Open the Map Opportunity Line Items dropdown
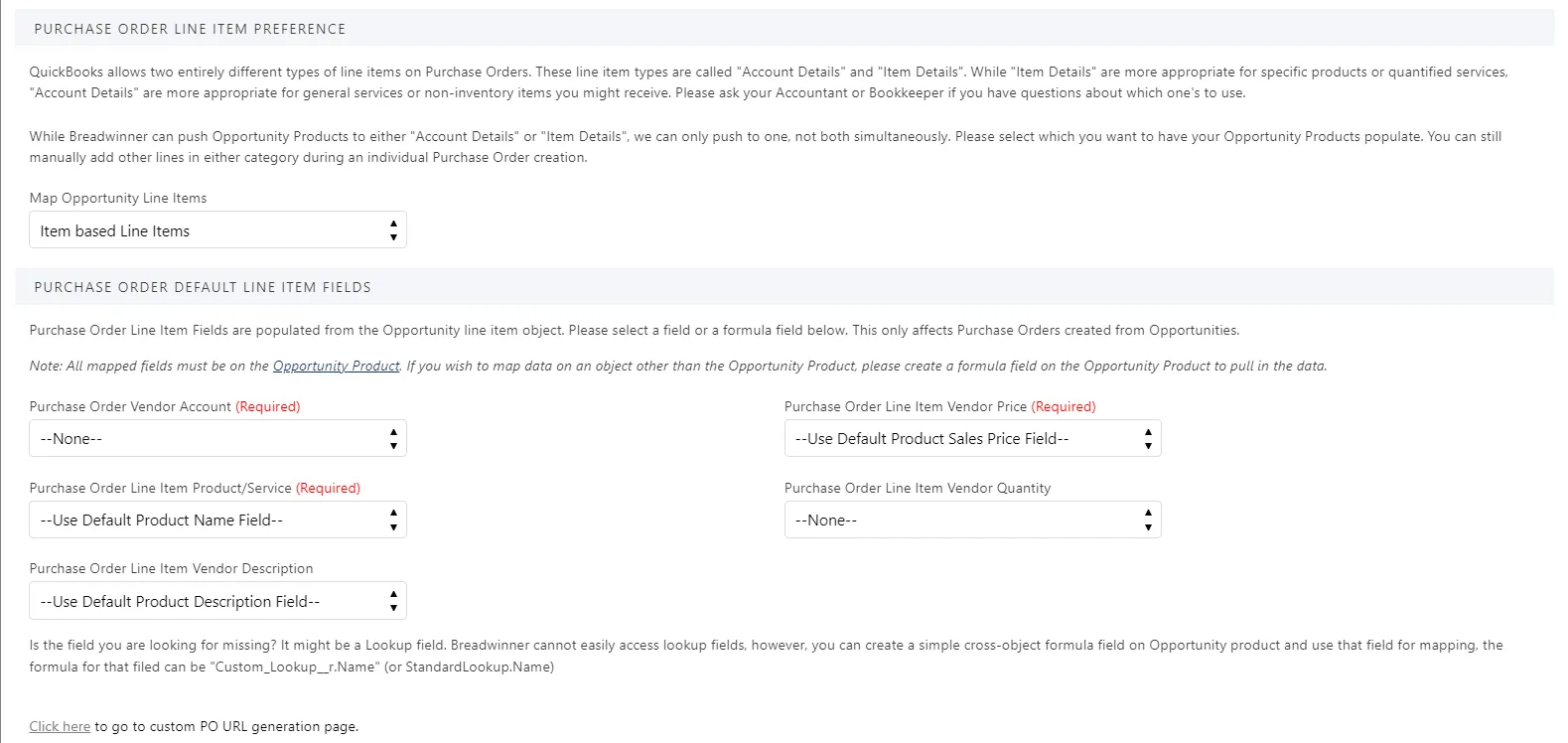This screenshot has height=743, width=1568. pyautogui.click(x=217, y=230)
